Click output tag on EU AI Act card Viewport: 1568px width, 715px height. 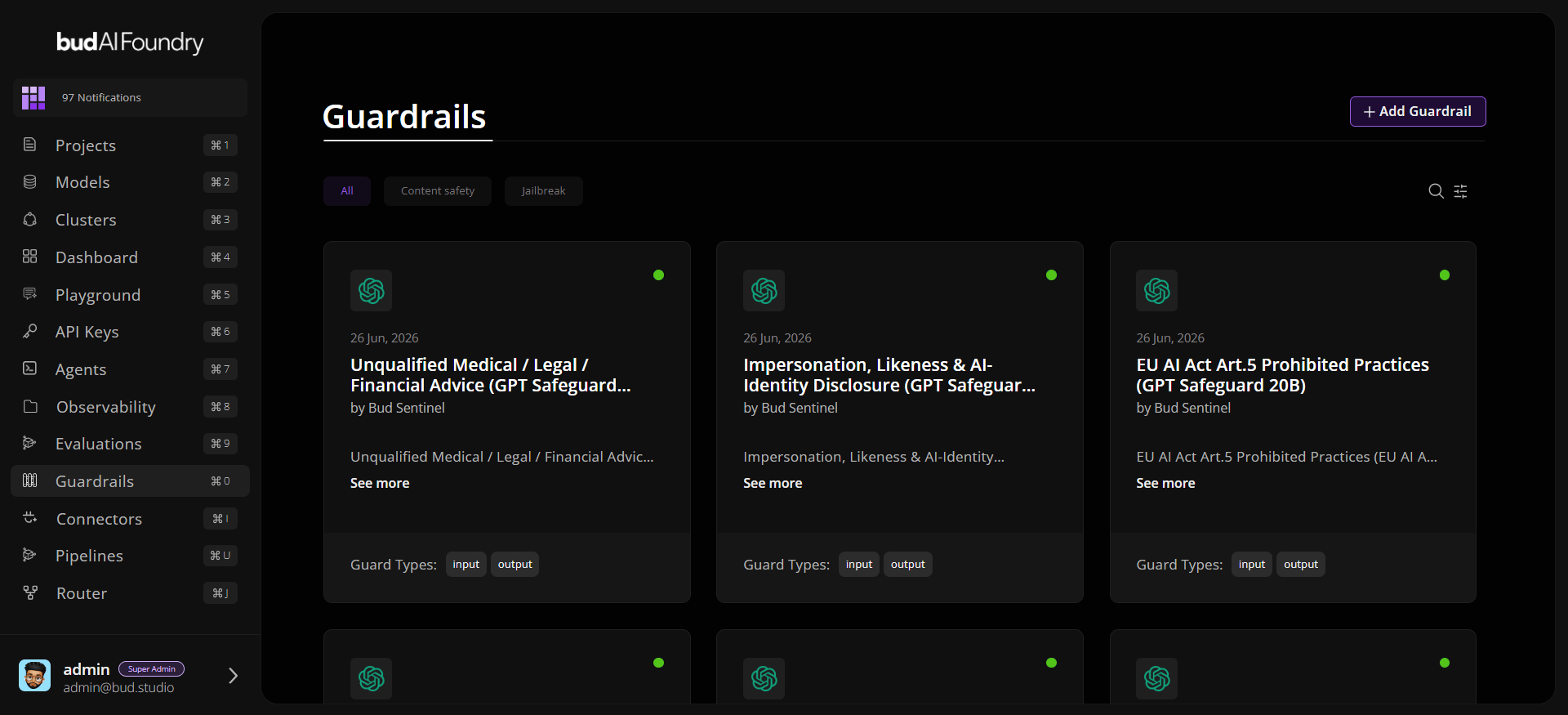click(1301, 565)
